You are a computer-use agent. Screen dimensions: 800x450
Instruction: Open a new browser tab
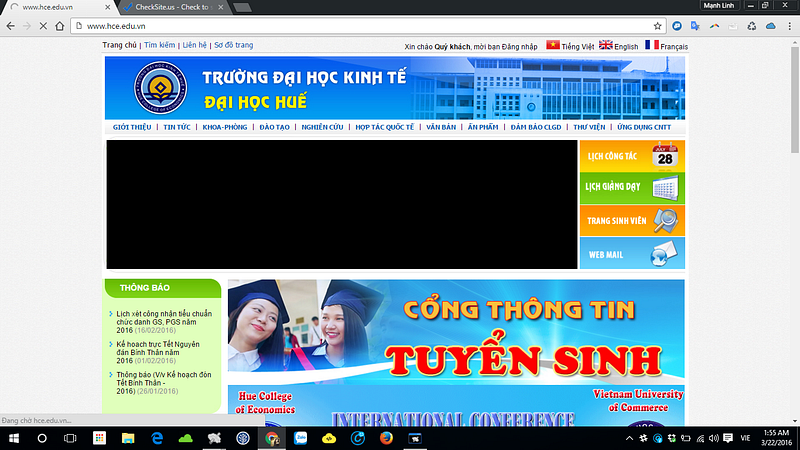tap(242, 7)
